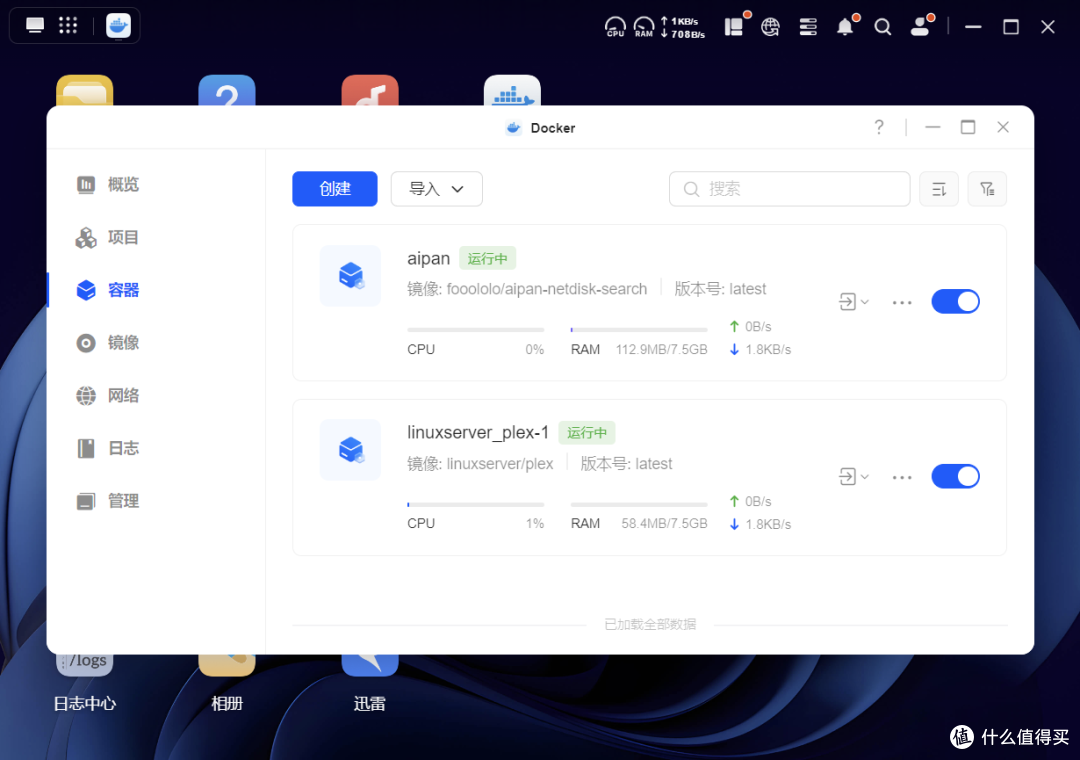The height and width of the screenshot is (760, 1080).
Task: Go to the 管理 section
Action: pyautogui.click(x=108, y=501)
